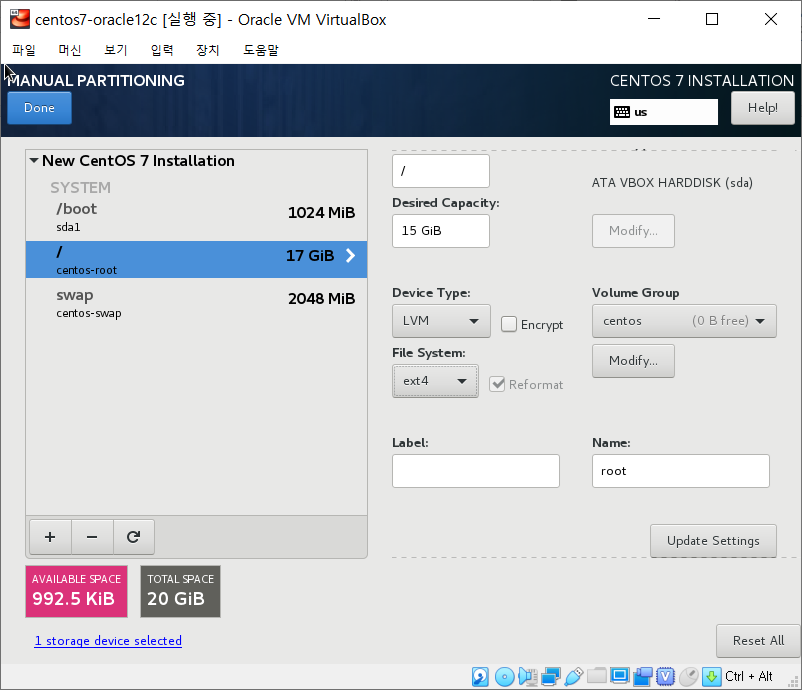
Task: Open the Volume Group centos dropdown
Action: tap(684, 321)
